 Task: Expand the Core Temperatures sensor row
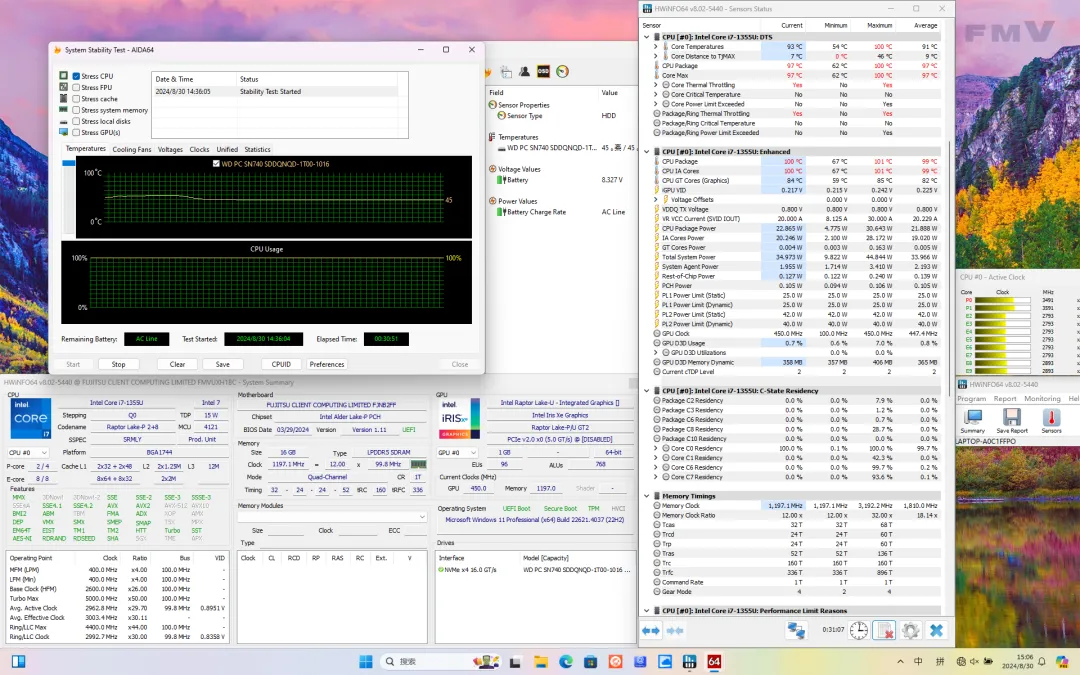coord(656,47)
